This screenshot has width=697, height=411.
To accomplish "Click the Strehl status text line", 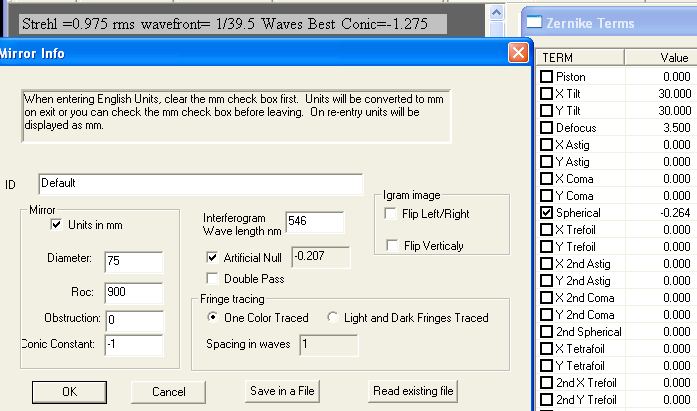I will click(233, 24).
